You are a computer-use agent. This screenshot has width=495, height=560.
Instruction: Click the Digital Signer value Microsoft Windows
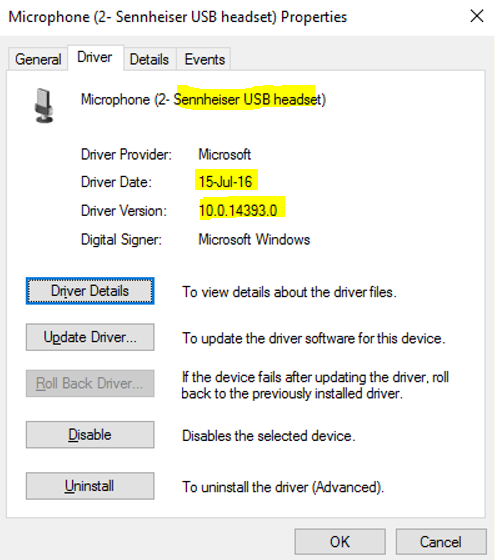click(x=254, y=240)
